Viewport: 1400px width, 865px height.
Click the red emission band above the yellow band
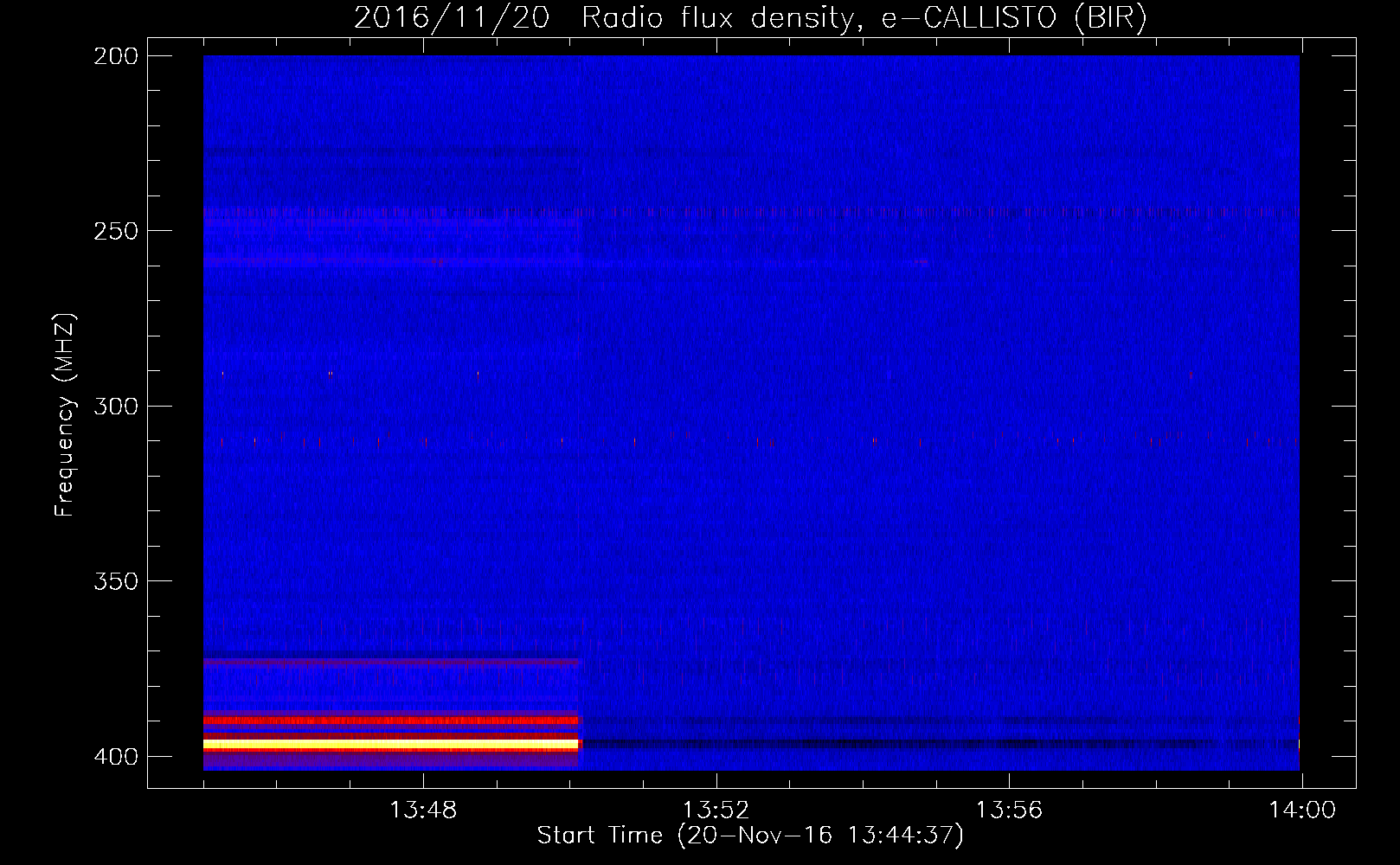391,720
